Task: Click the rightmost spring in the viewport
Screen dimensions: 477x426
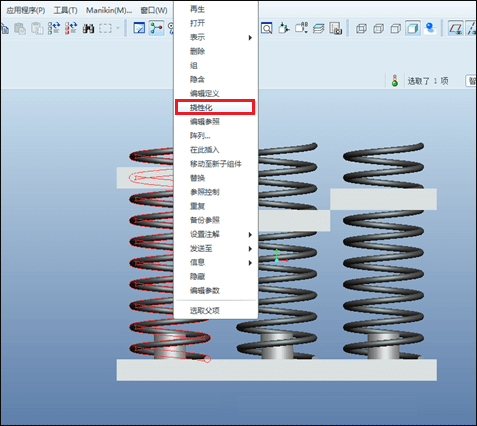Action: click(383, 250)
